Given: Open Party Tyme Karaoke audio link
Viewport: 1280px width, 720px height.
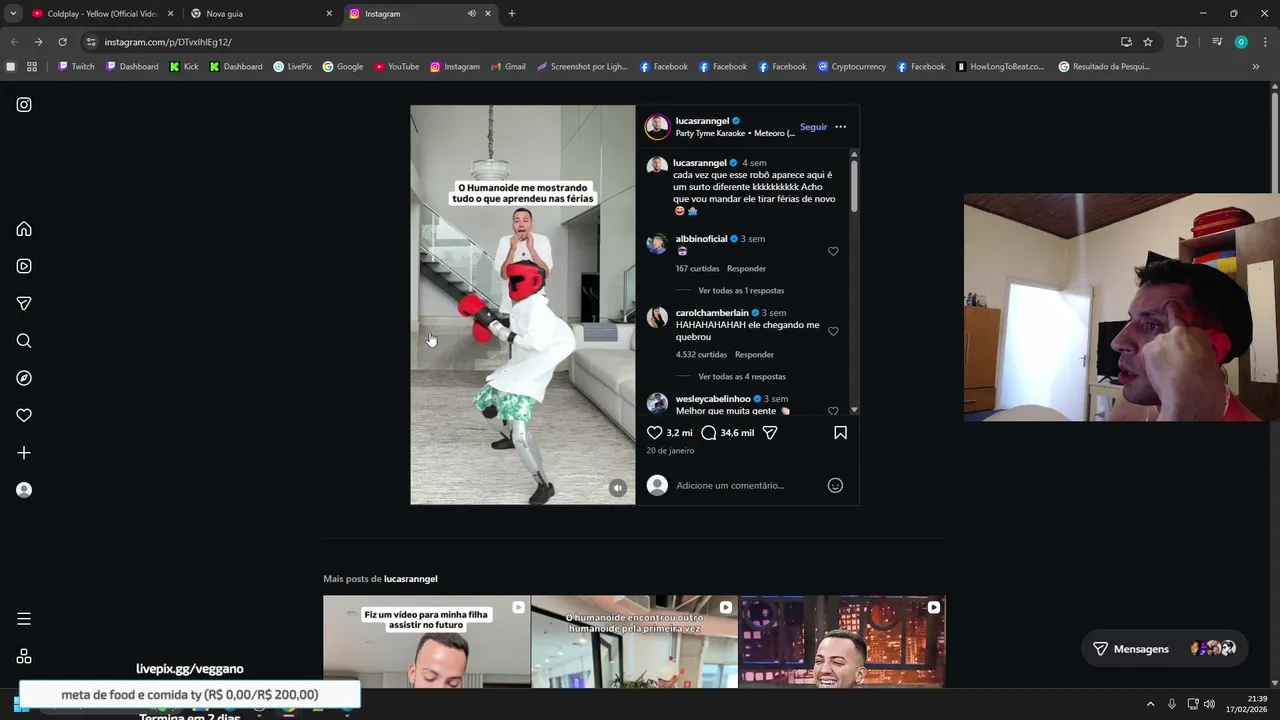Looking at the screenshot, I should pyautogui.click(x=735, y=133).
